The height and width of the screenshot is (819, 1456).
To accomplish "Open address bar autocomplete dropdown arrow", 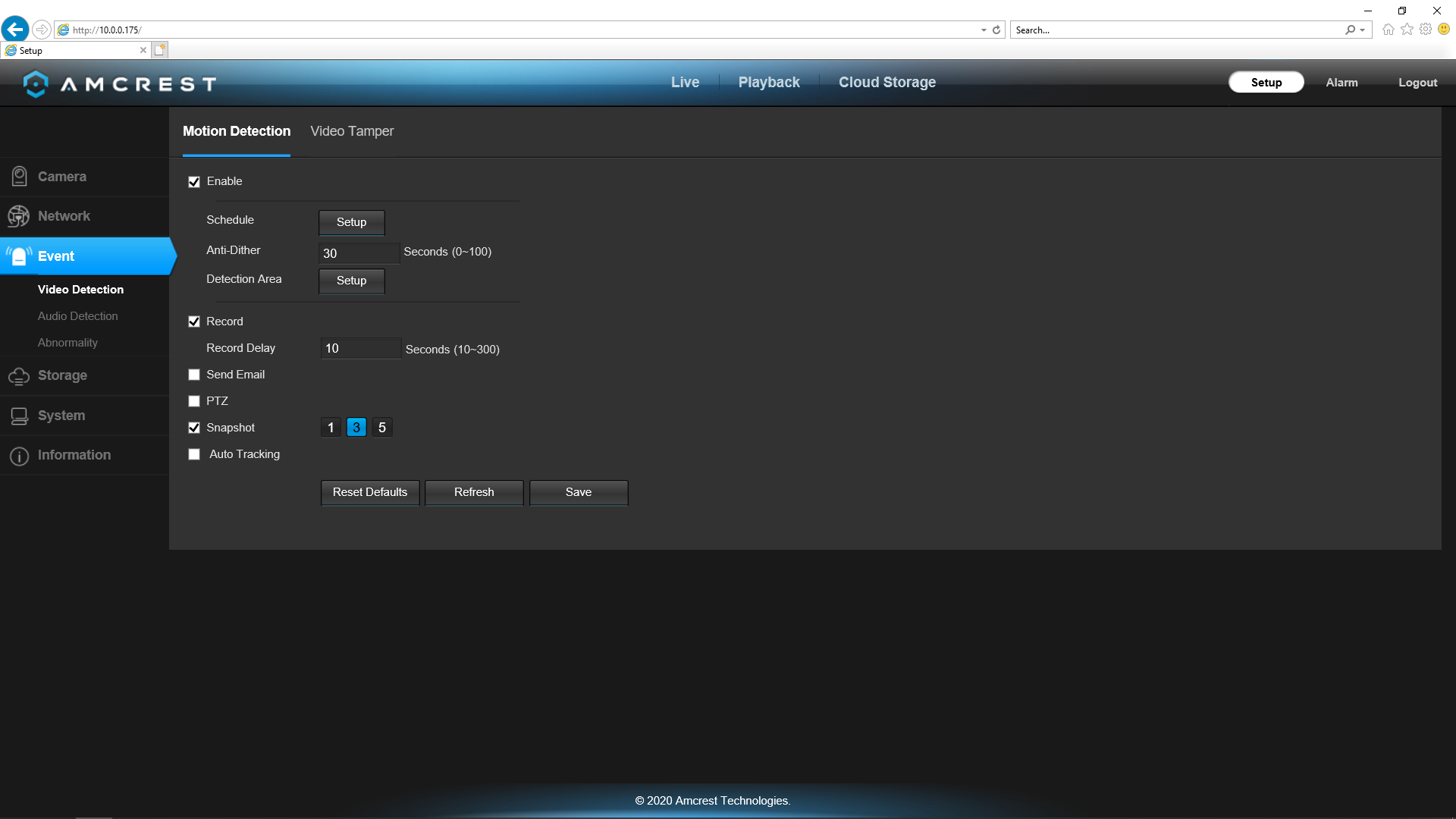I will (x=984, y=30).
